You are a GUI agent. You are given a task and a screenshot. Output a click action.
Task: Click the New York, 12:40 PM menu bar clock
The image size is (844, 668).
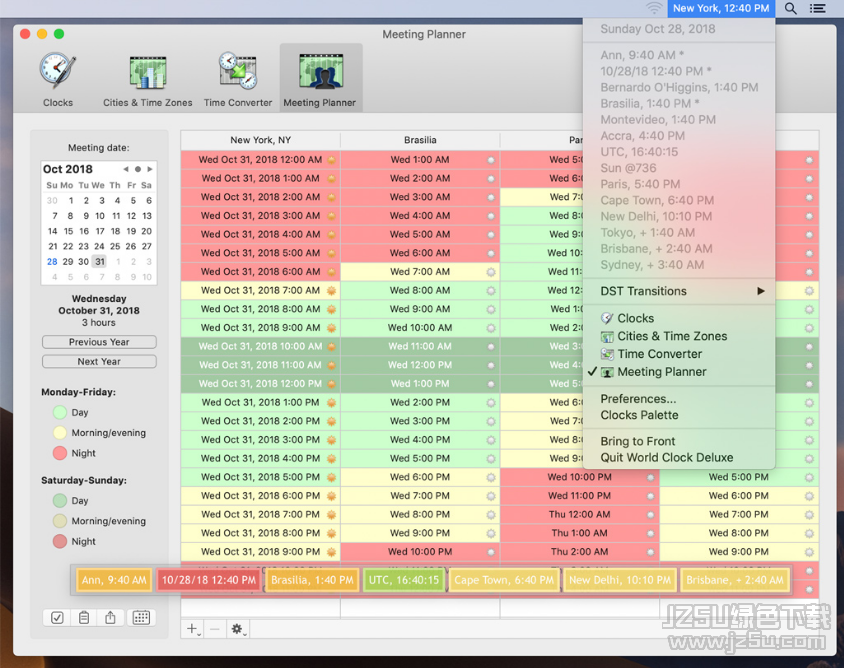click(x=721, y=8)
